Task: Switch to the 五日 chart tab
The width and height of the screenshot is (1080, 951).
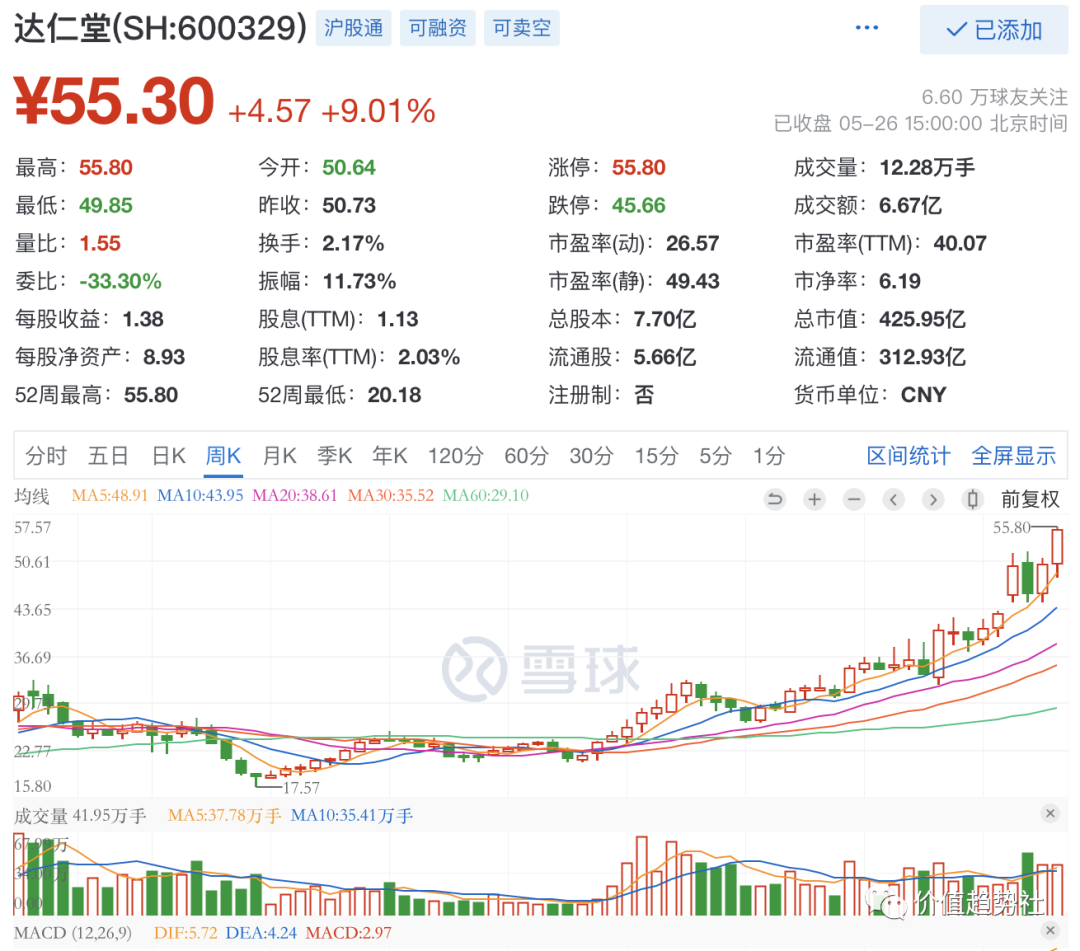Action: (108, 456)
